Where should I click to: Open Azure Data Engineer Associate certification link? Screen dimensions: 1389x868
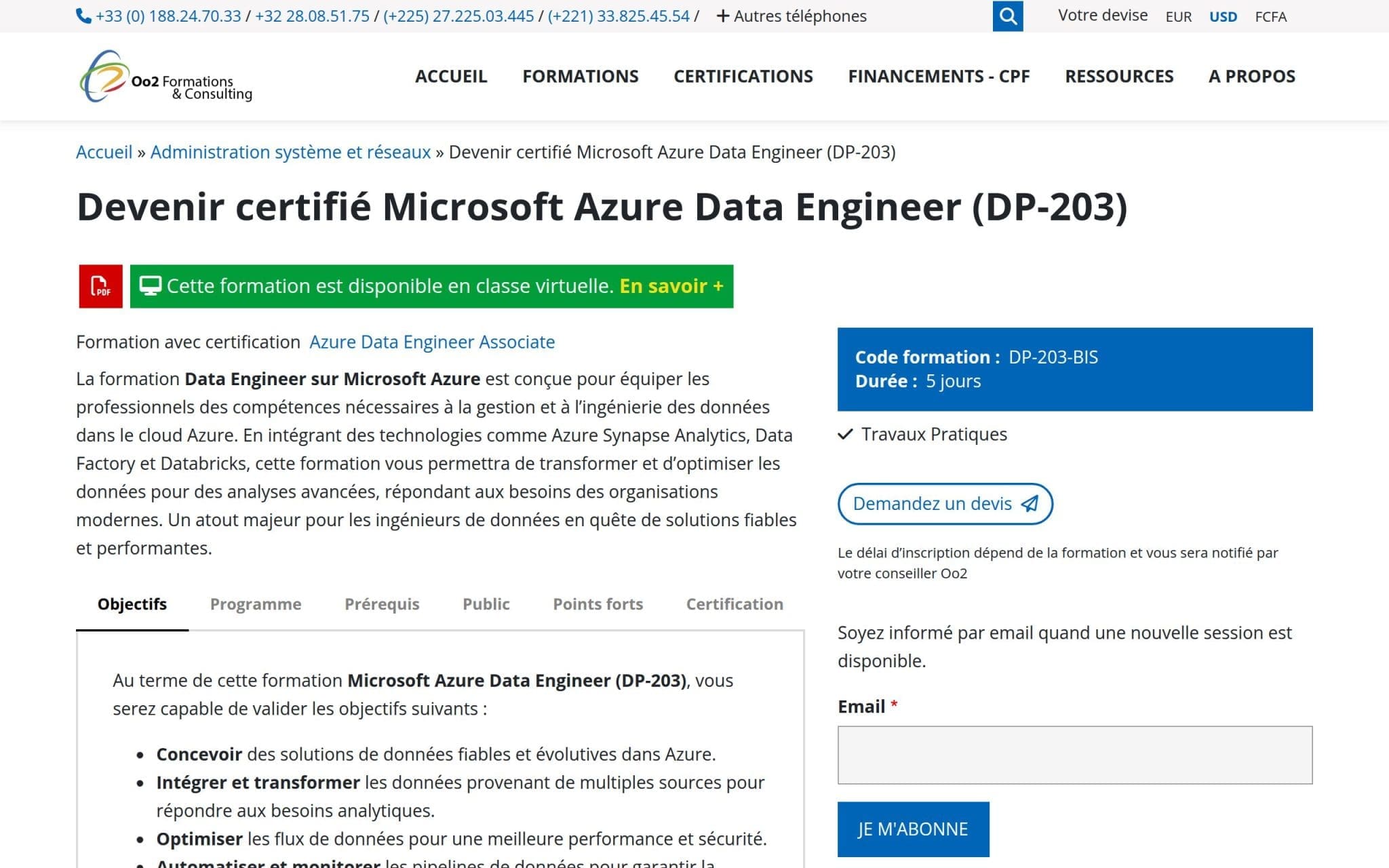pyautogui.click(x=432, y=342)
